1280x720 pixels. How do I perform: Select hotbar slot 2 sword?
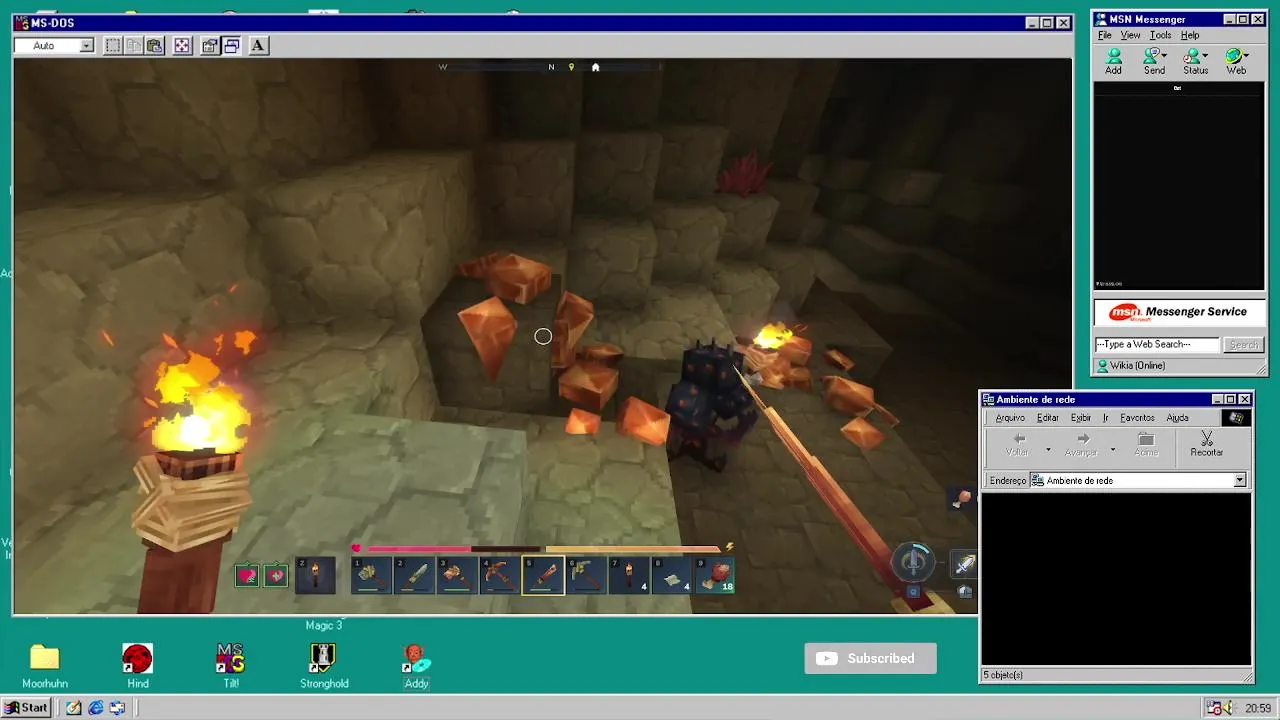pyautogui.click(x=414, y=575)
